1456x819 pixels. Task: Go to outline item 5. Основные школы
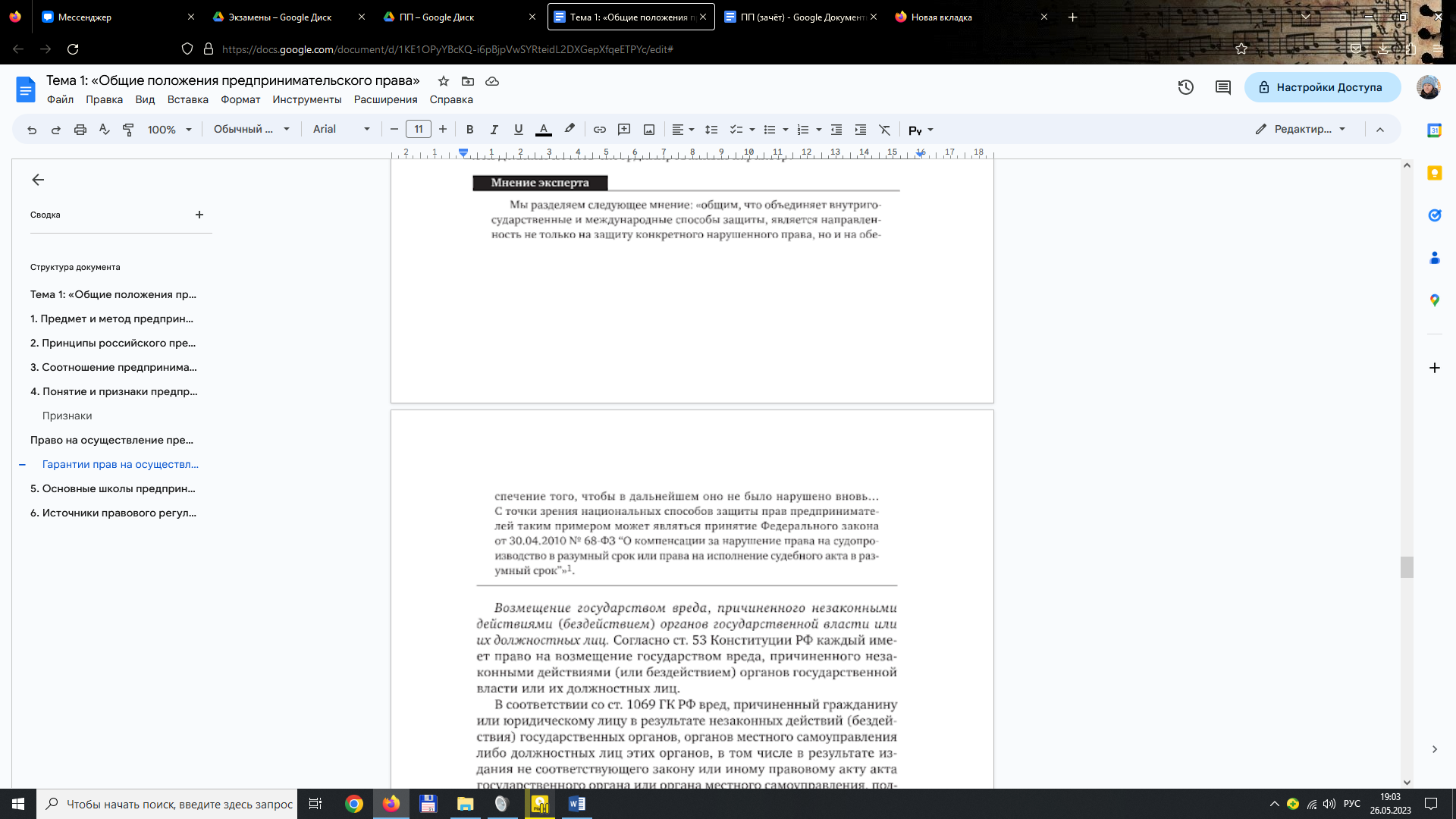click(113, 488)
